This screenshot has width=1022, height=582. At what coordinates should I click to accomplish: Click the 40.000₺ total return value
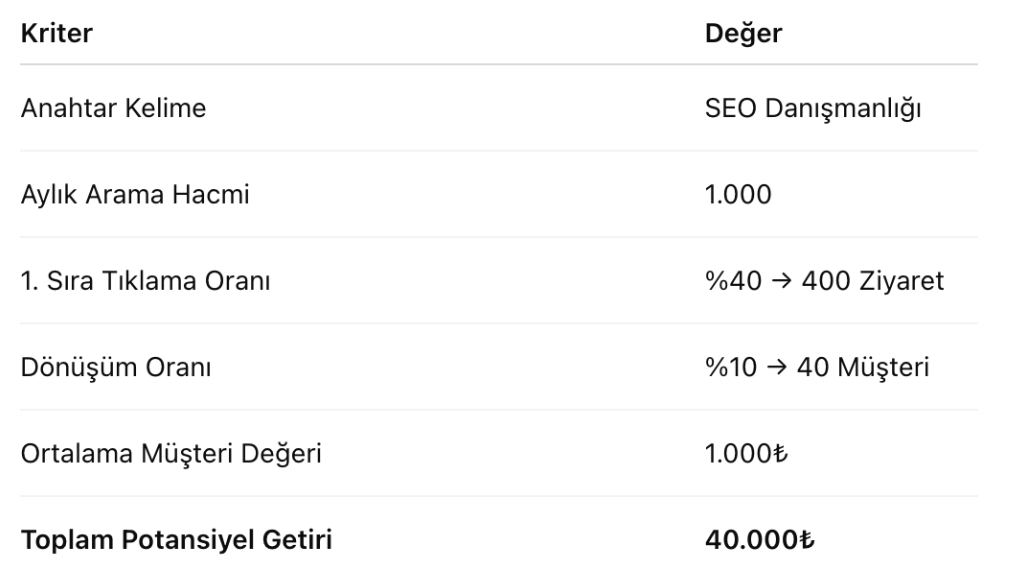(759, 541)
